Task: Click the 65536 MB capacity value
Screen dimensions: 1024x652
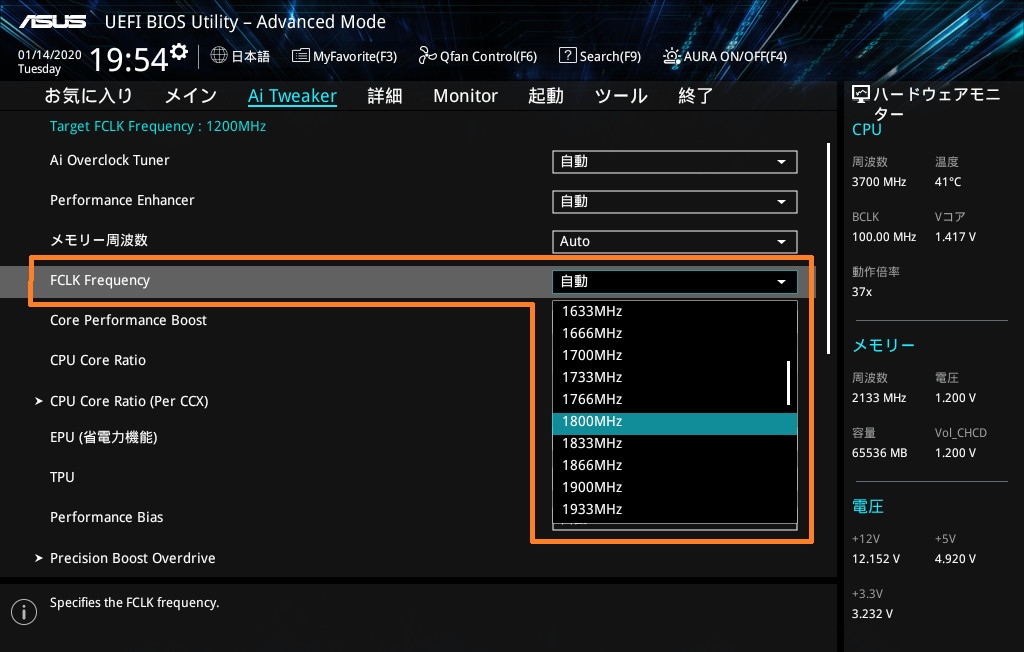Action: click(x=879, y=452)
